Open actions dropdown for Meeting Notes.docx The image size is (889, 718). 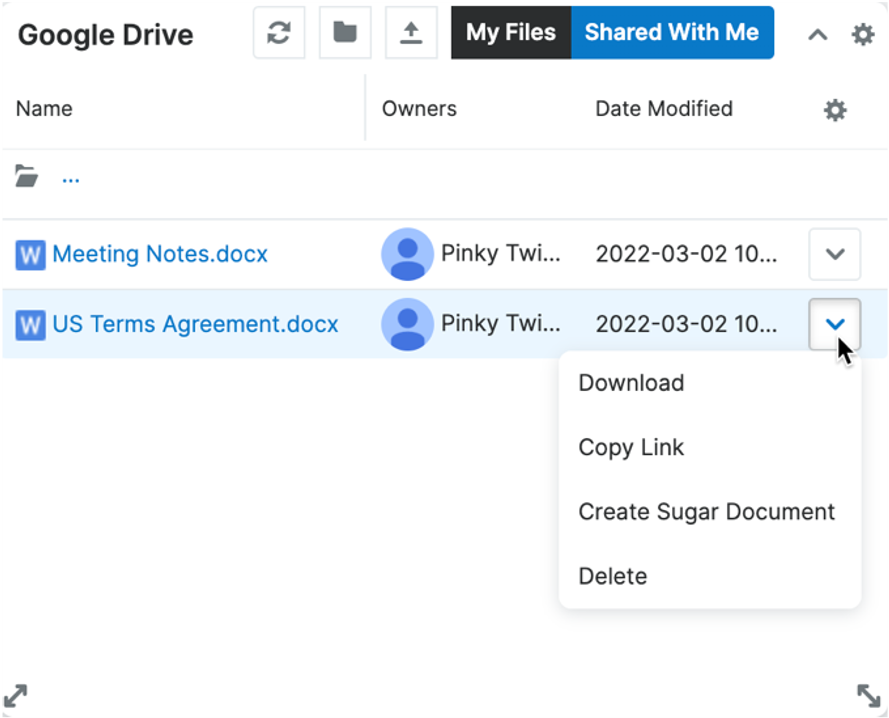click(834, 254)
